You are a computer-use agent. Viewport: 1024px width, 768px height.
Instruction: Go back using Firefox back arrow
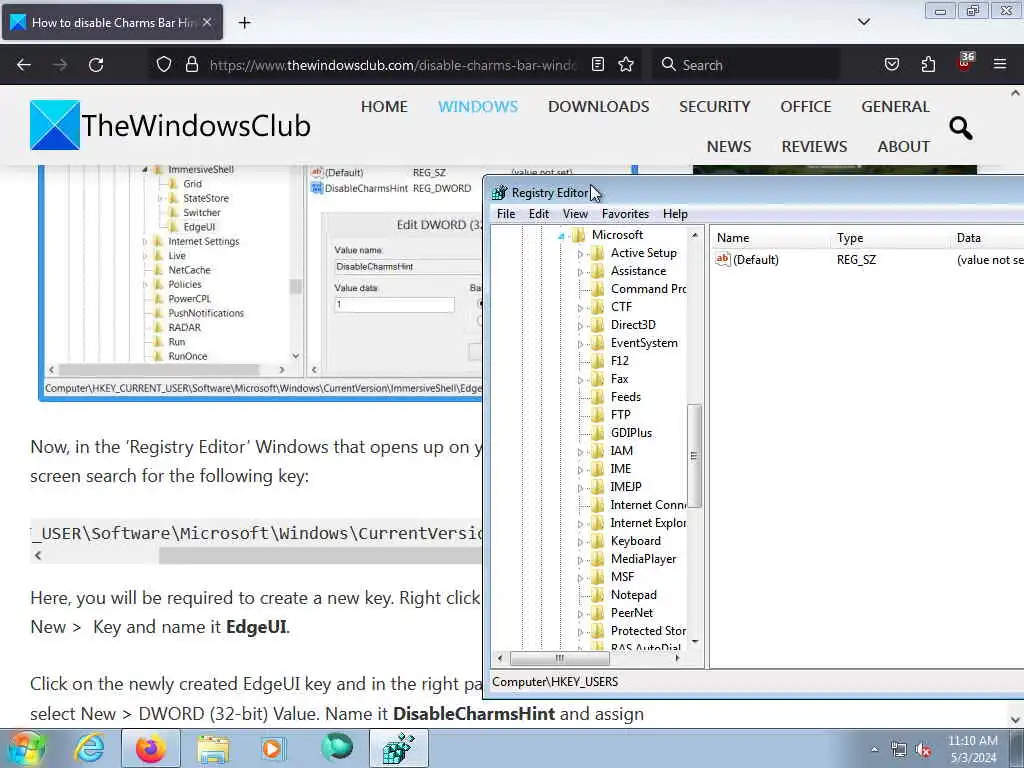(x=24, y=65)
